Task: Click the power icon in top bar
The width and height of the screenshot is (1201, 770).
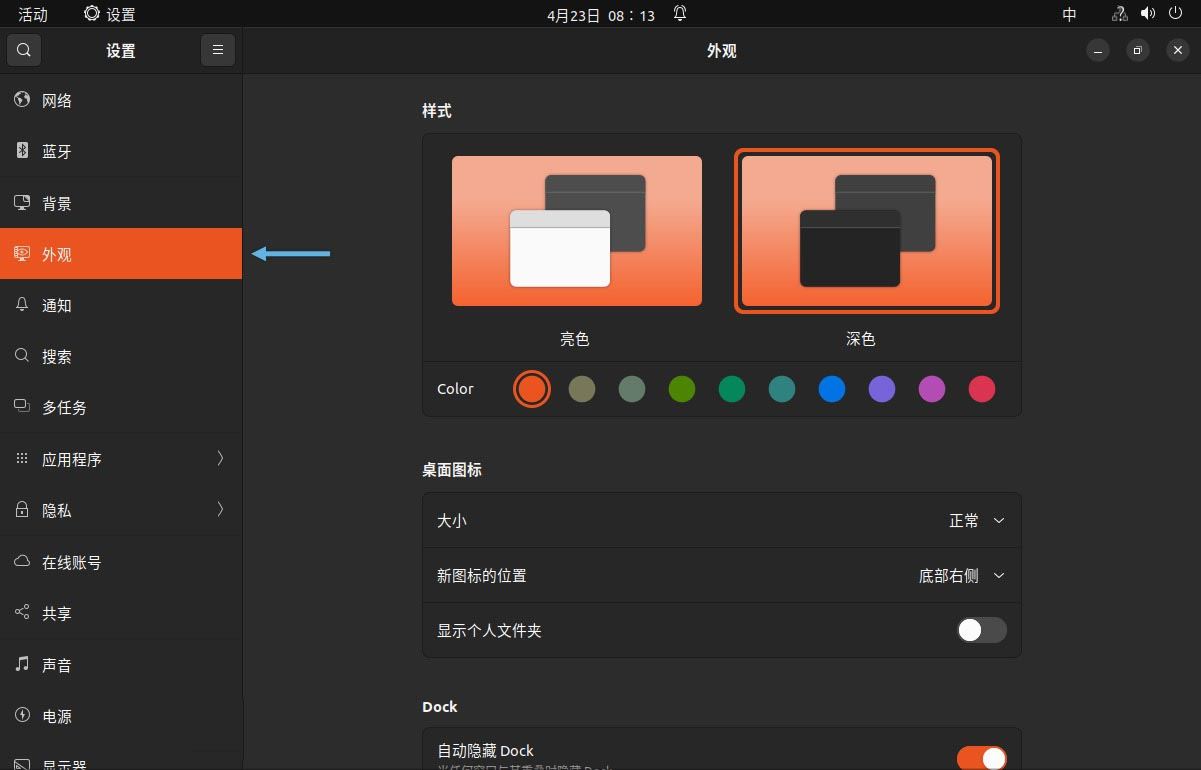Action: [1176, 14]
